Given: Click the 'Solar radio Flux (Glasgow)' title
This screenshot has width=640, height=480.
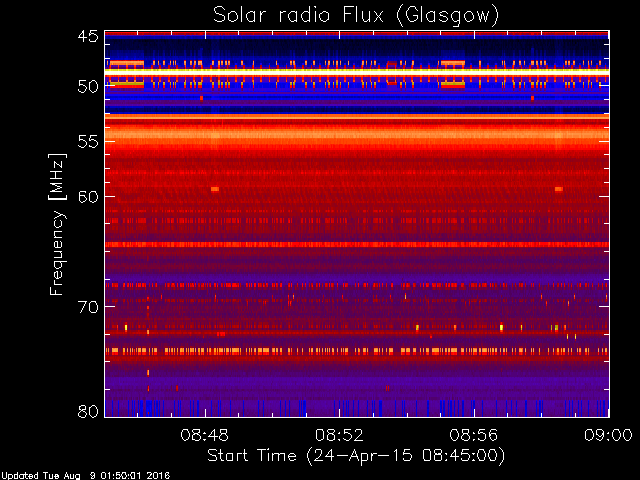Looking at the screenshot, I should click(356, 16).
